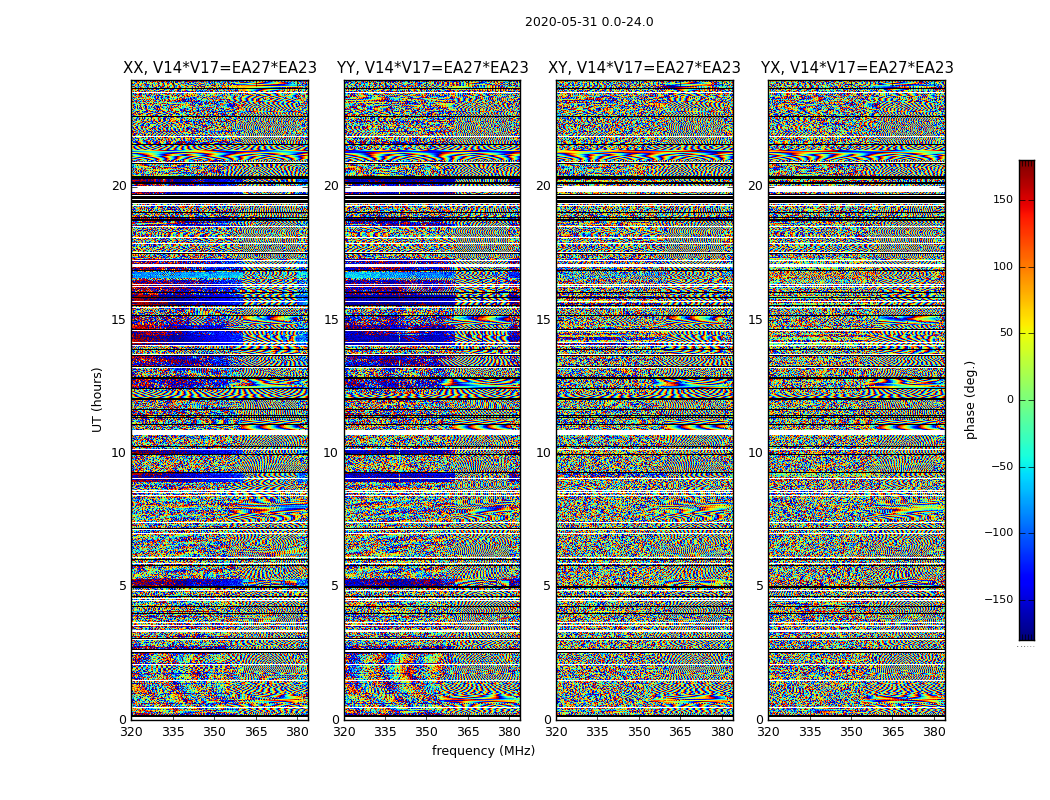1050x800 pixels.
Task: Click the "15" UT tick on XX panel
Action: click(x=119, y=319)
